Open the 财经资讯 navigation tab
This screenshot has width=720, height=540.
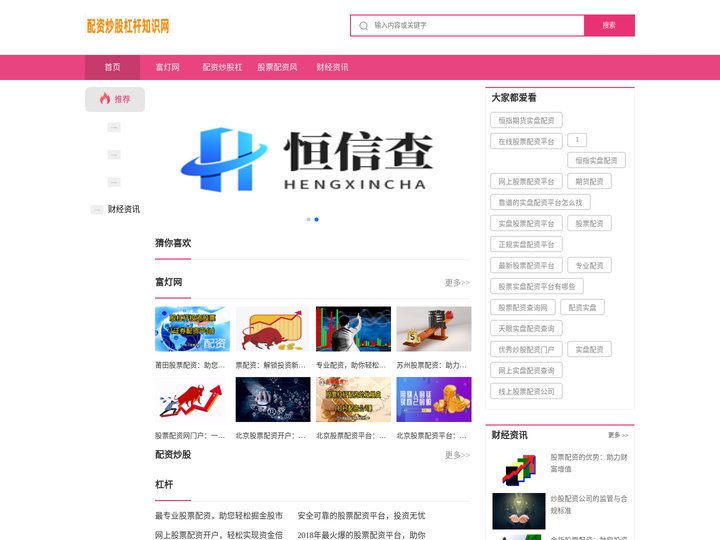tap(332, 67)
